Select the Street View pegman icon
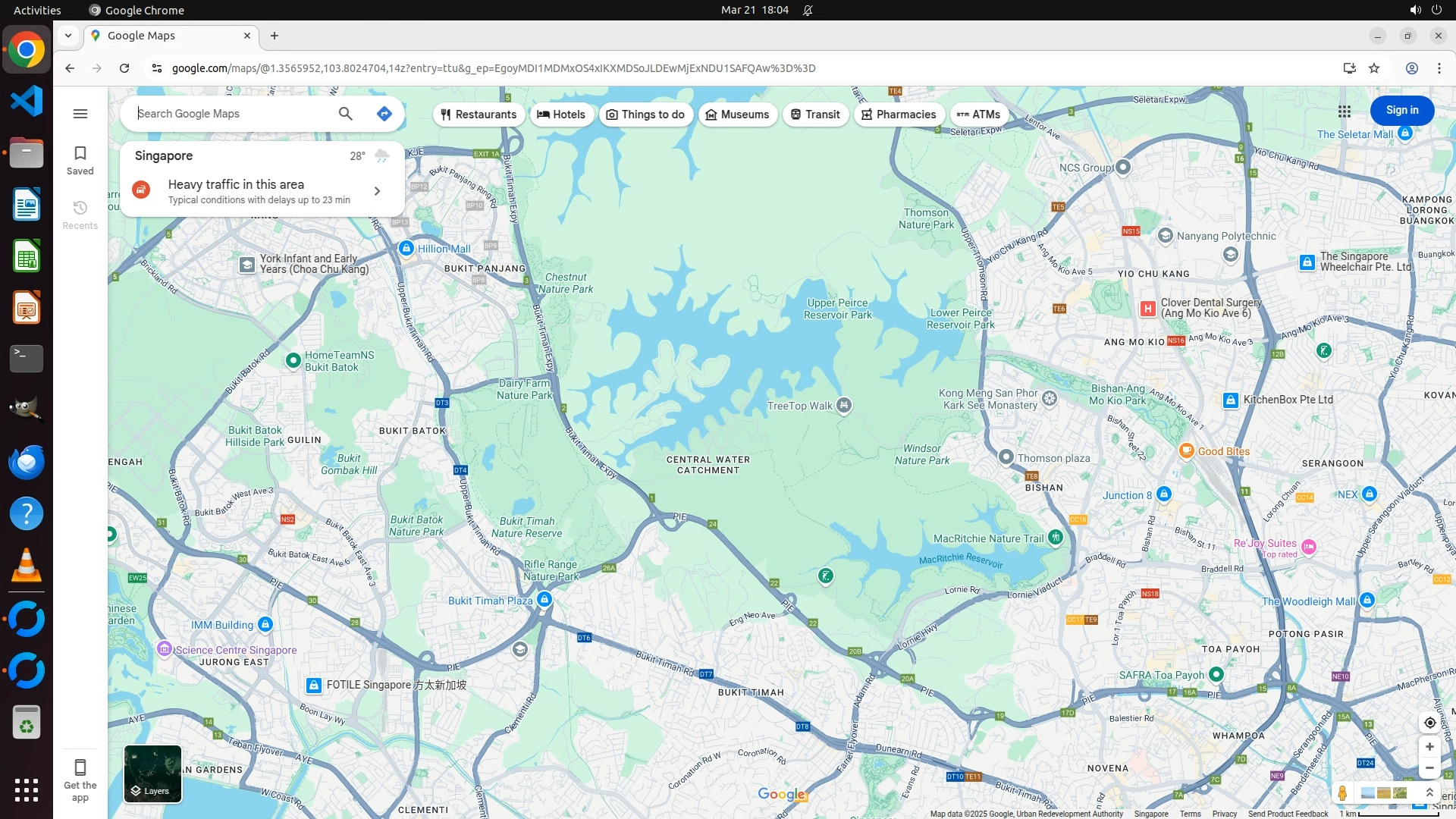This screenshot has height=819, width=1456. [1342, 793]
